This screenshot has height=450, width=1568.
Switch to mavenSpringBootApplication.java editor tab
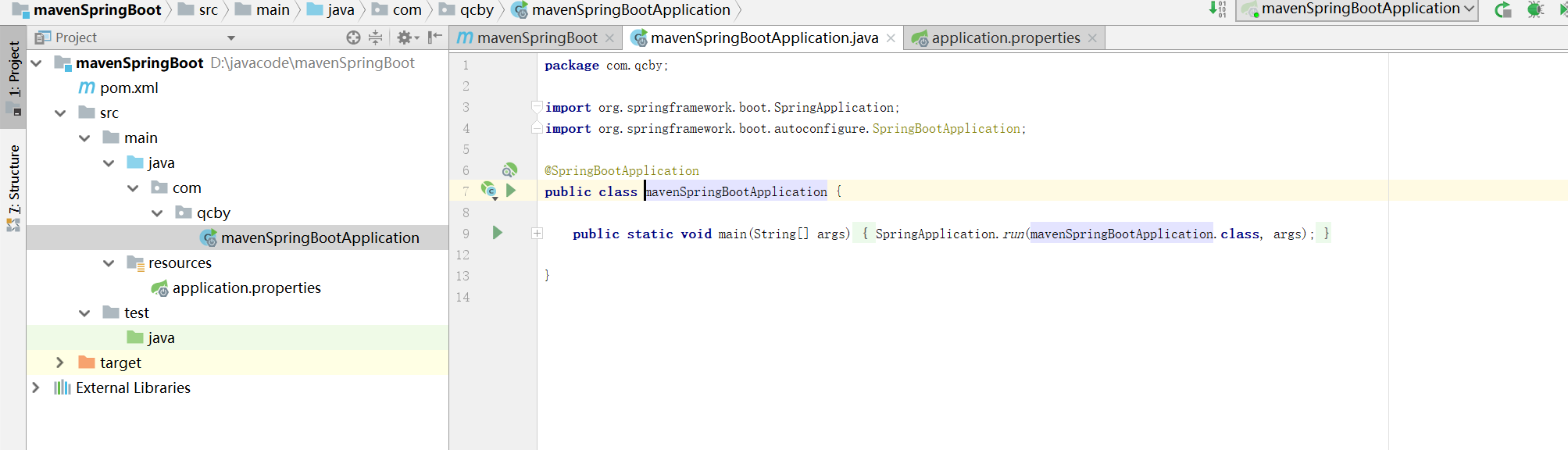(x=763, y=37)
